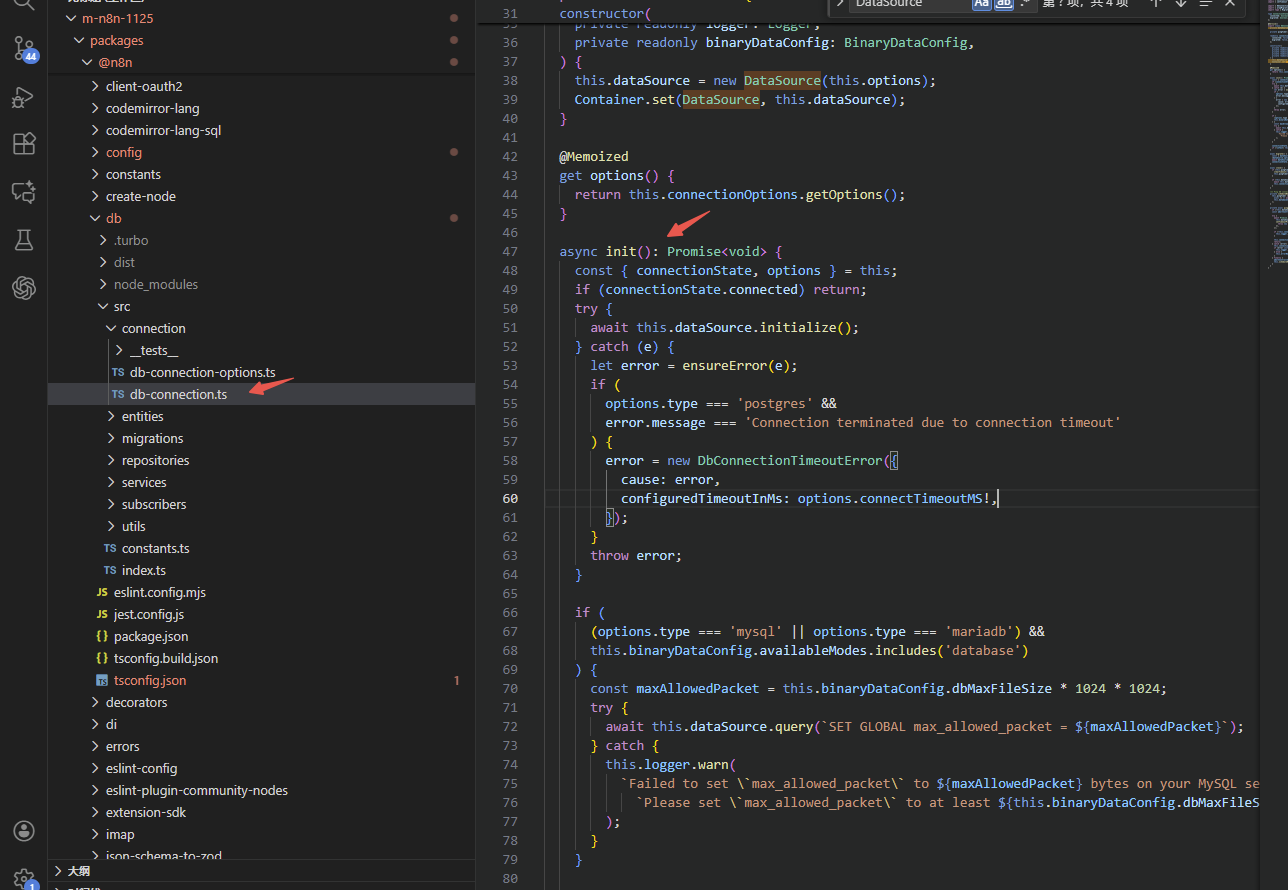Toggle Match Case in find widget

pyautogui.click(x=981, y=4)
